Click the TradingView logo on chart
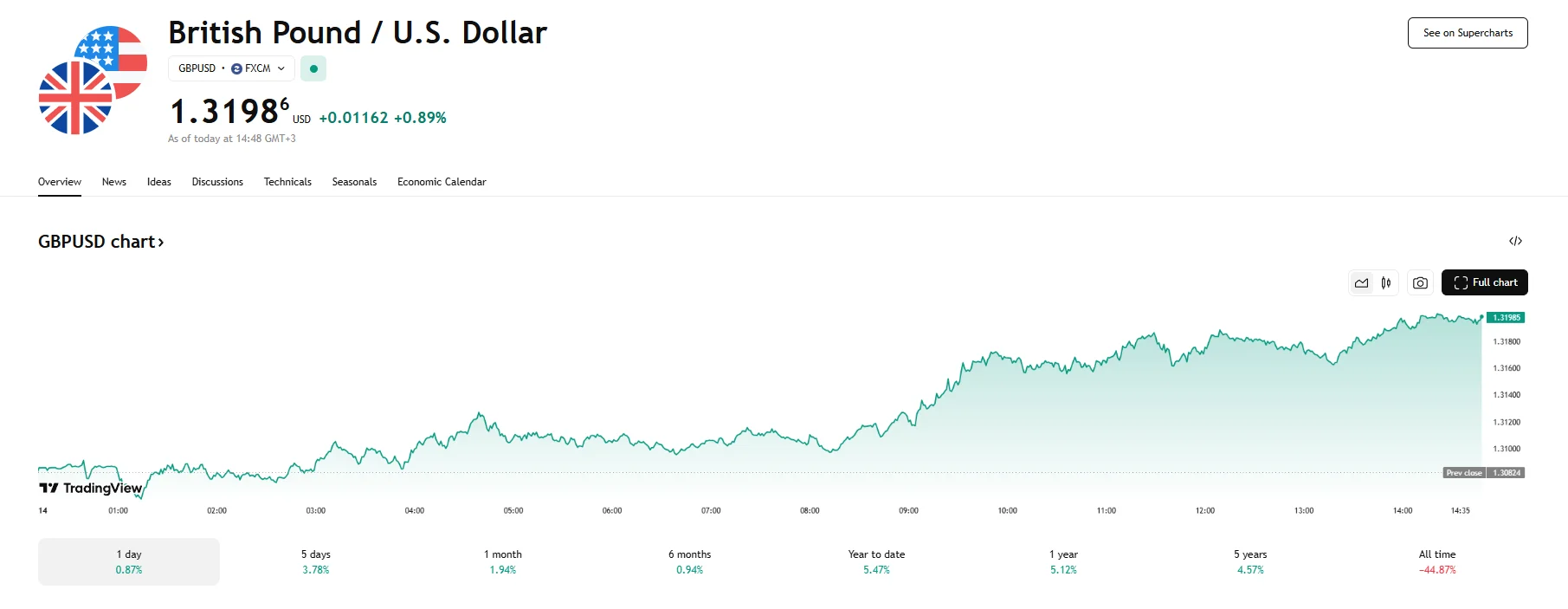 click(91, 488)
